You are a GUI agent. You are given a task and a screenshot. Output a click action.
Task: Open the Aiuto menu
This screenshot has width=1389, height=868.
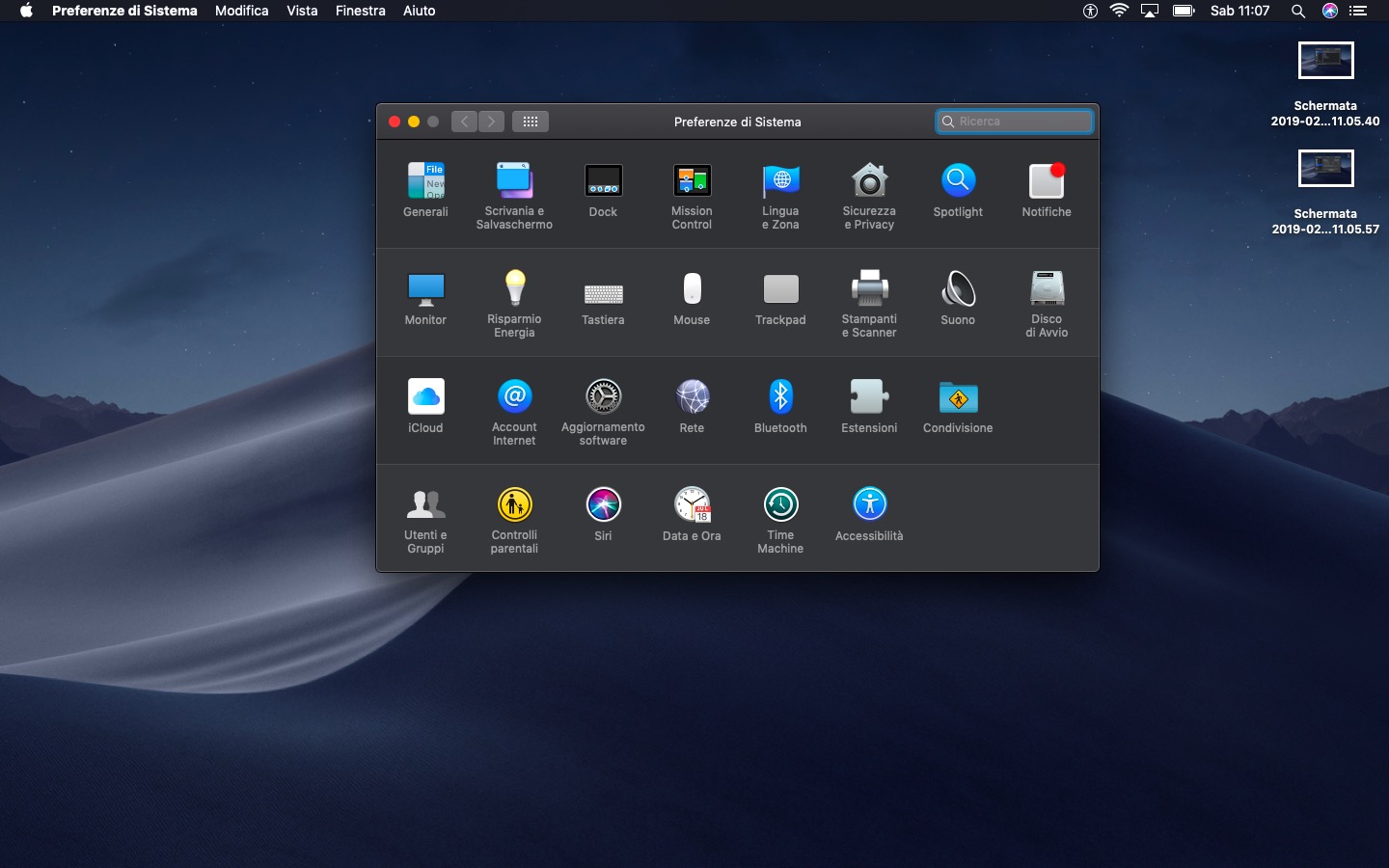pyautogui.click(x=420, y=11)
